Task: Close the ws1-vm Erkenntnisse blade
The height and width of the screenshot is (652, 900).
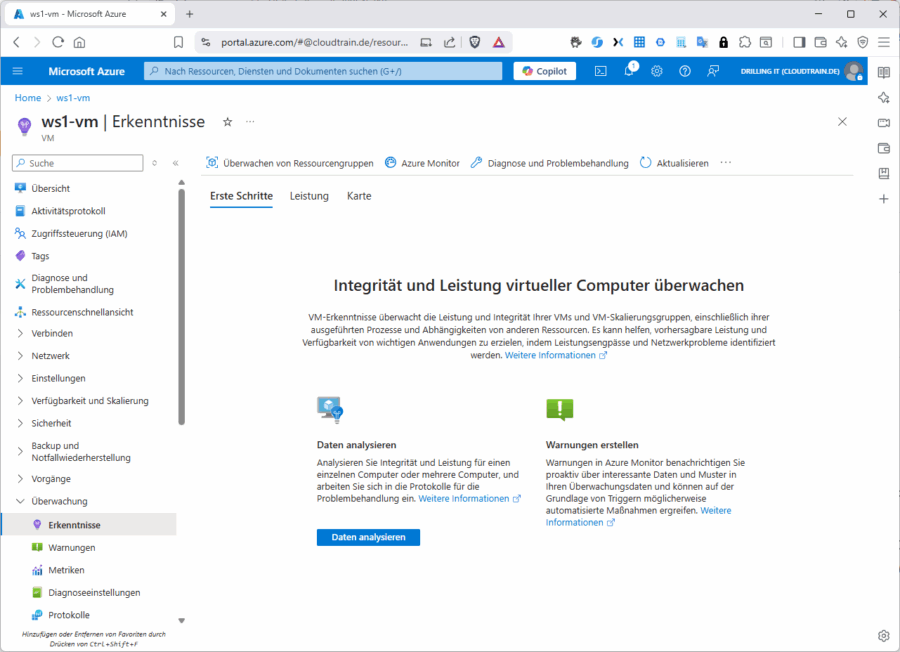Action: (x=842, y=122)
